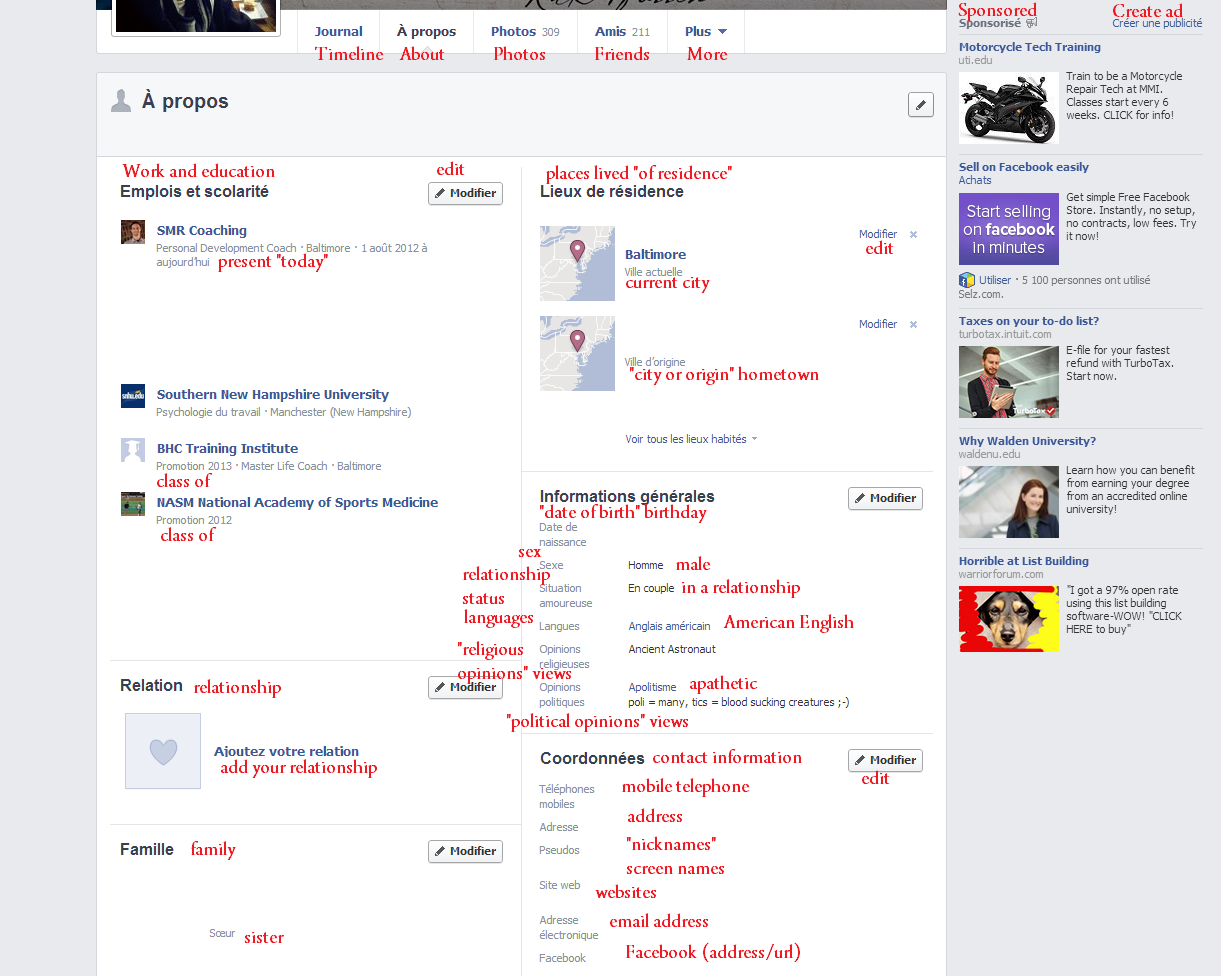
Task: Click the Homme gender value
Action: pos(646,566)
